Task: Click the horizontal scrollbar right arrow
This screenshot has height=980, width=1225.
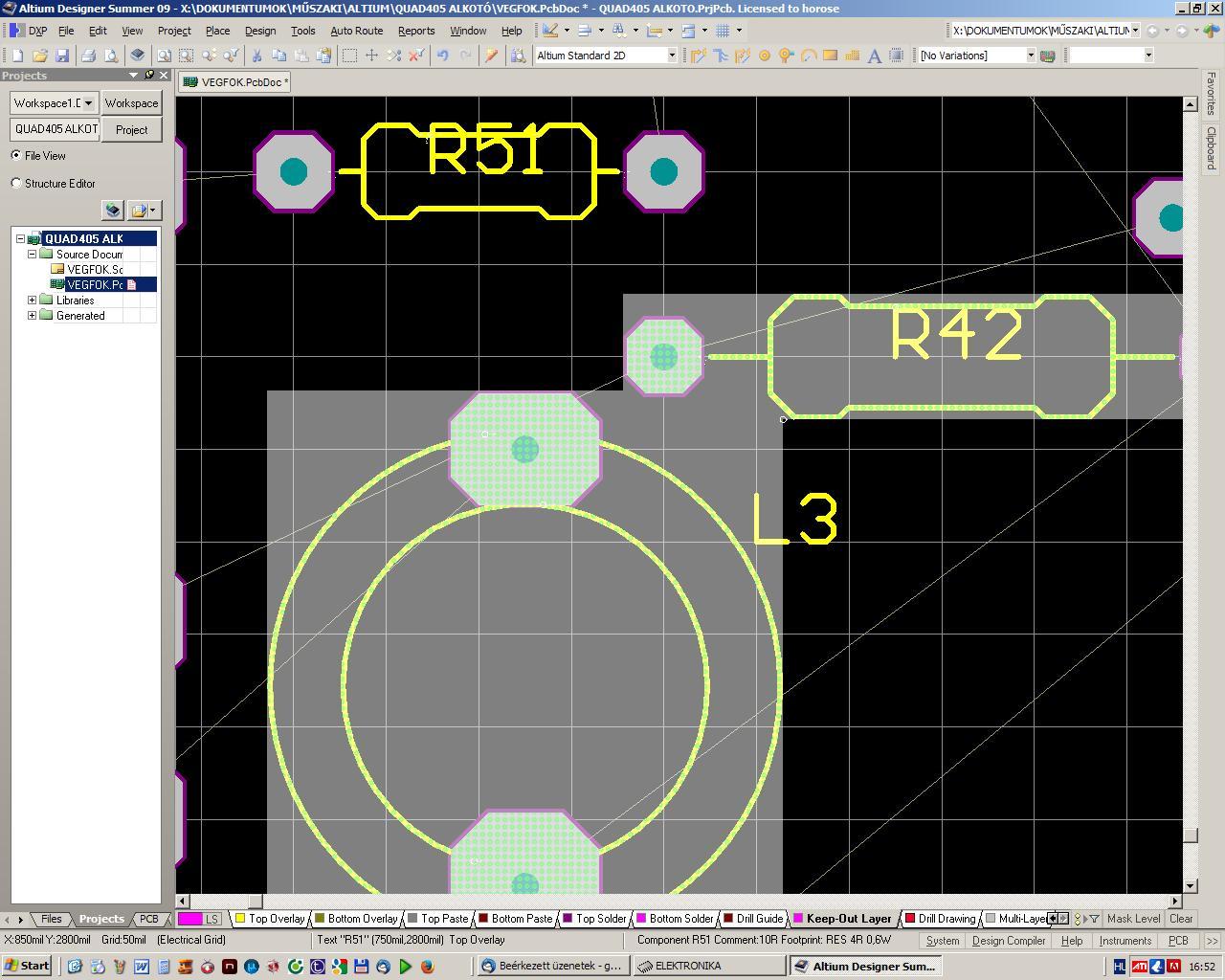Action: (1176, 901)
